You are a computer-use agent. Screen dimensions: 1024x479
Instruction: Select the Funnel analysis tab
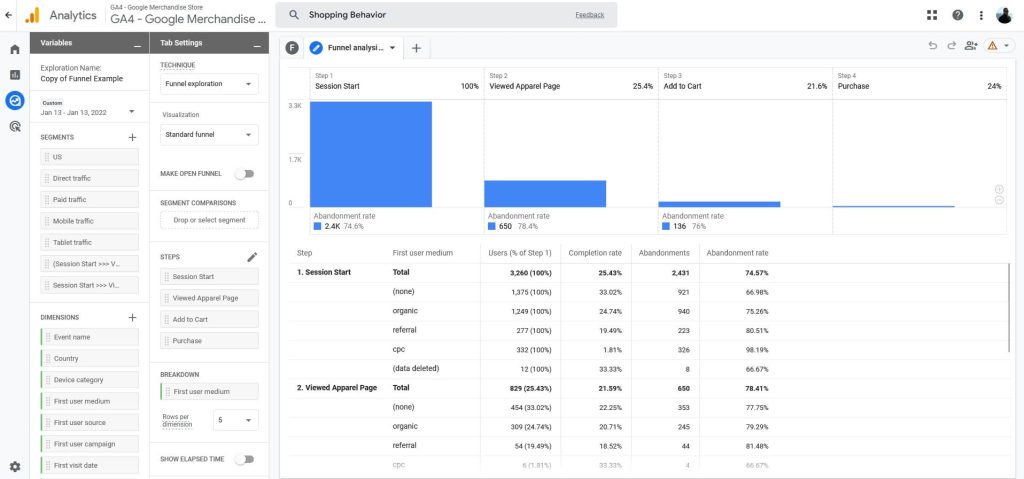coord(353,48)
